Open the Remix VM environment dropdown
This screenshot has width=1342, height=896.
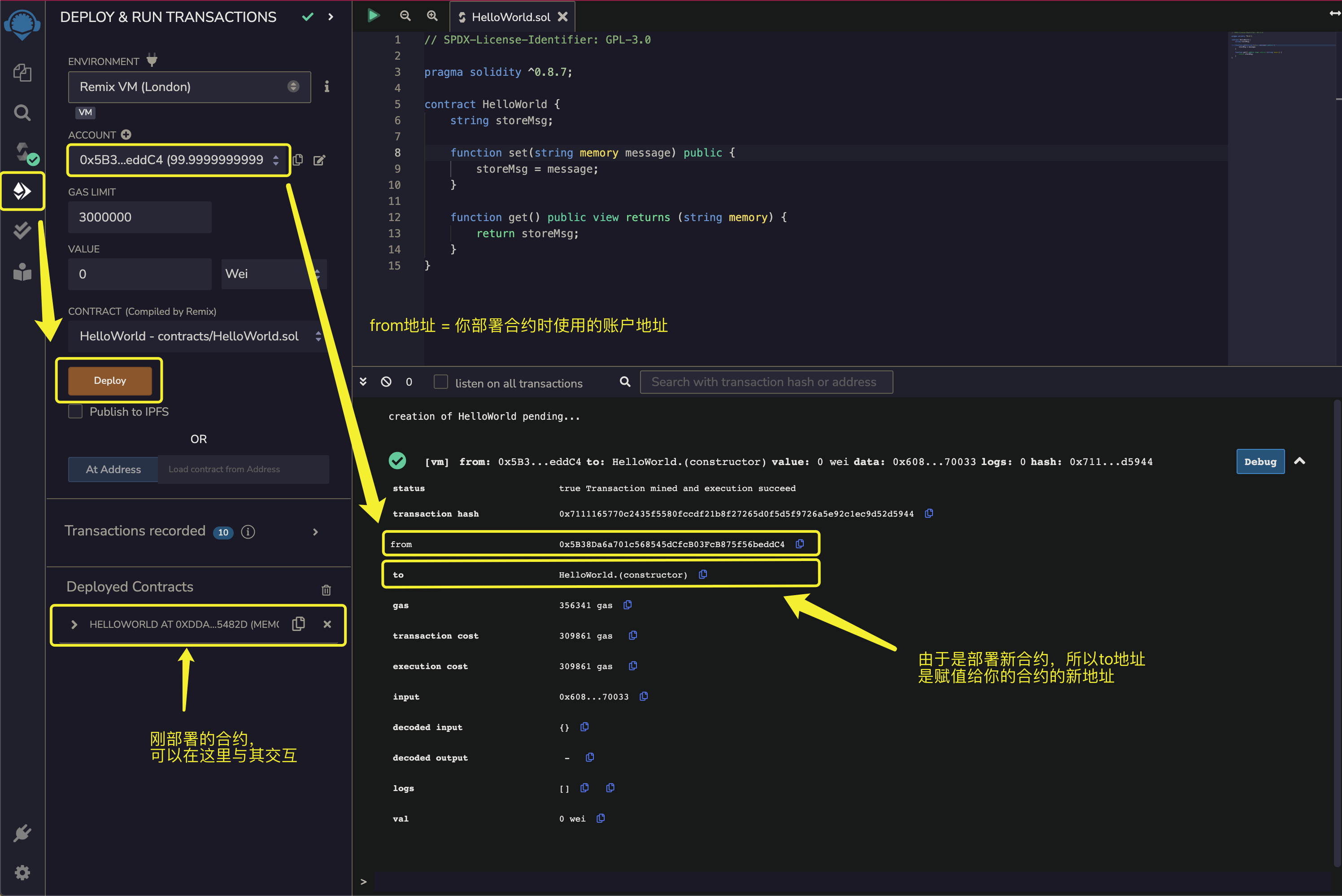[x=189, y=87]
